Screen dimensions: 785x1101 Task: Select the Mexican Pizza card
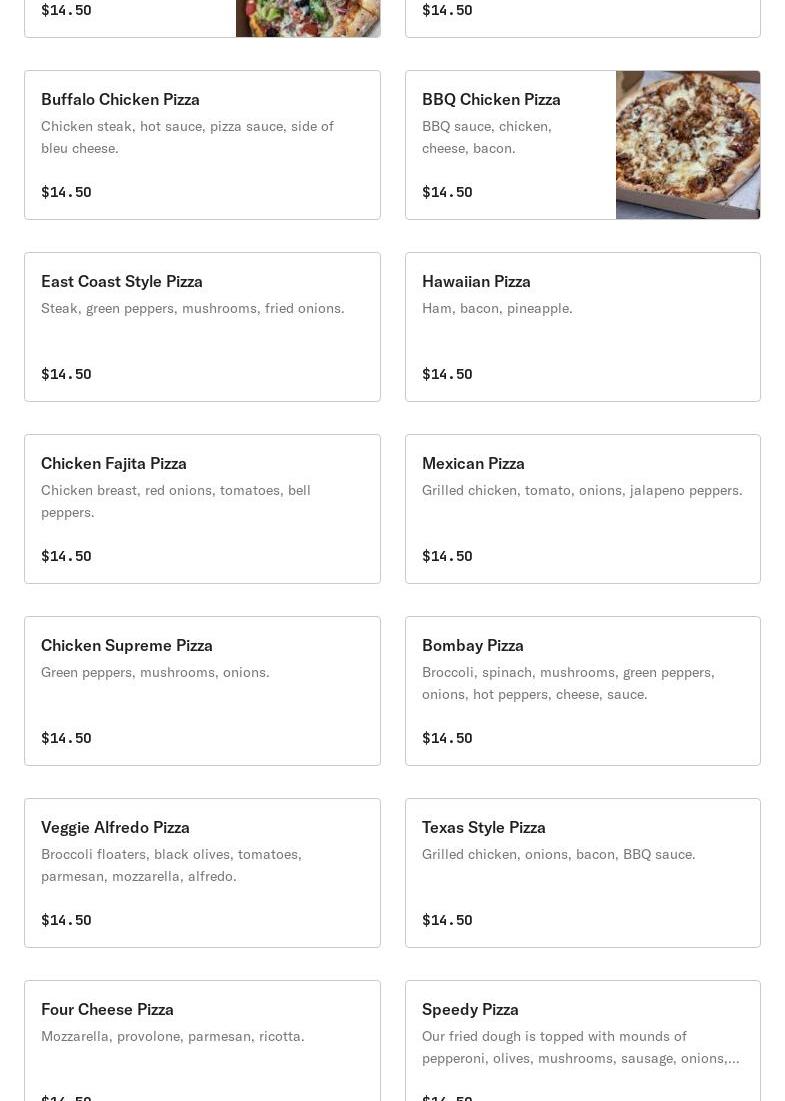(582, 509)
